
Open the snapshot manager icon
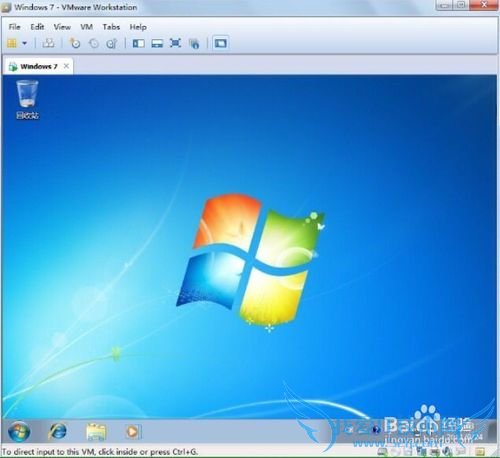(x=112, y=43)
